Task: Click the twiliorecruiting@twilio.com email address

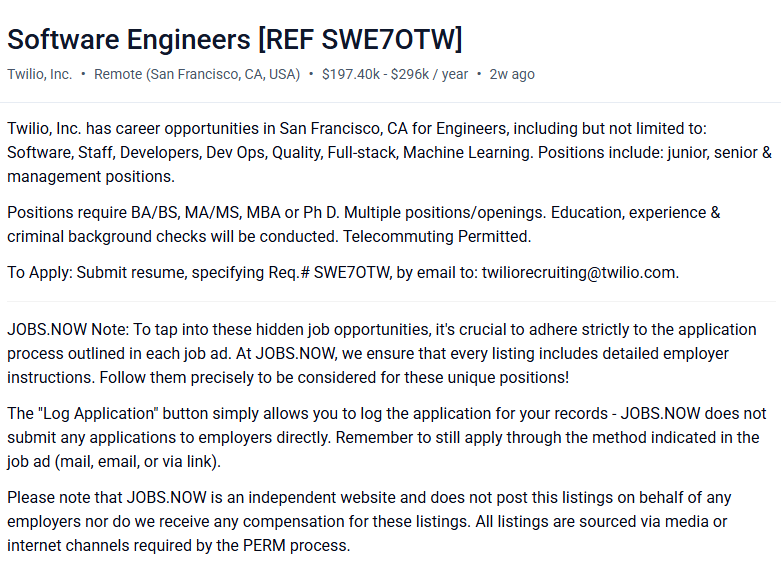Action: (579, 273)
